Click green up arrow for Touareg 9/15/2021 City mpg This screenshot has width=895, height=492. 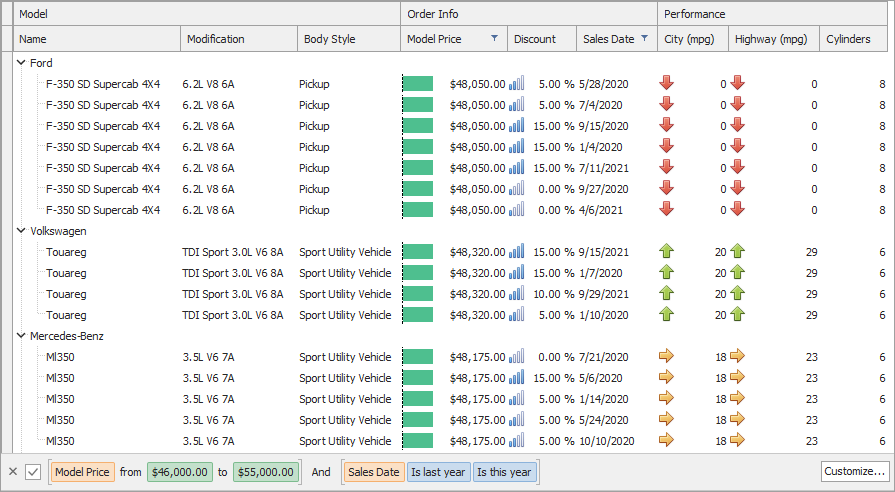coord(667,251)
